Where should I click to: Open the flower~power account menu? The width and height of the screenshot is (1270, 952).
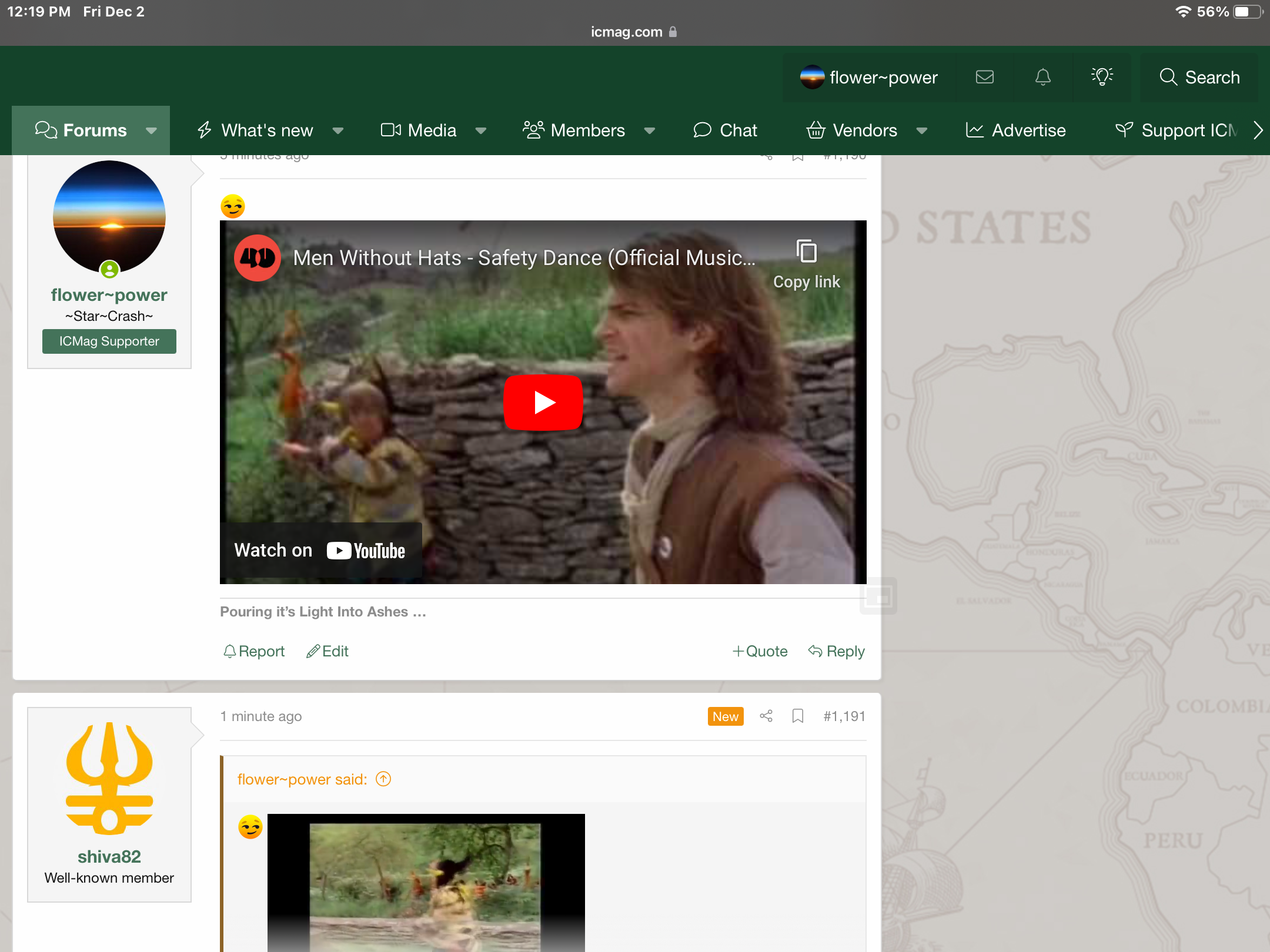(870, 77)
